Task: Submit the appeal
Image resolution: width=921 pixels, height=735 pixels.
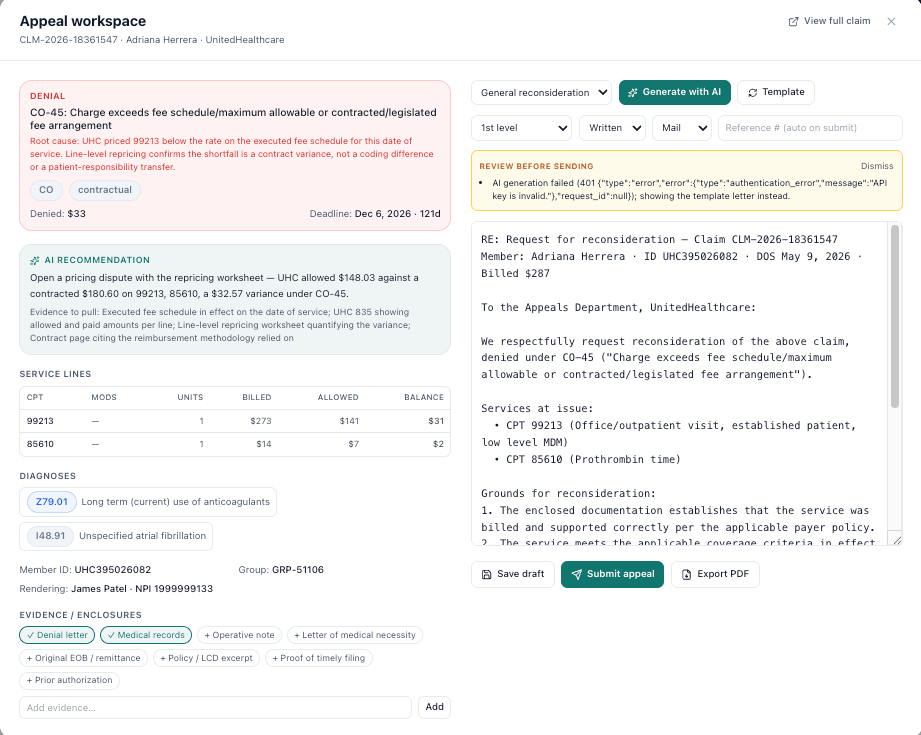Action: (612, 574)
